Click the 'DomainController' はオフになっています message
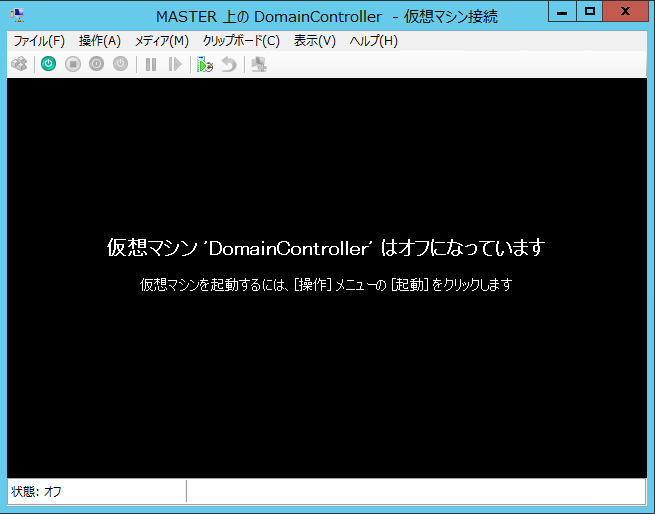 pos(326,247)
